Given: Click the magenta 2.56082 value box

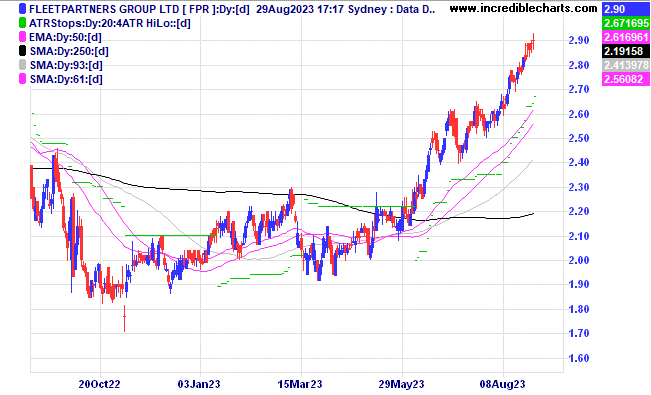Looking at the screenshot, I should tap(626, 79).
